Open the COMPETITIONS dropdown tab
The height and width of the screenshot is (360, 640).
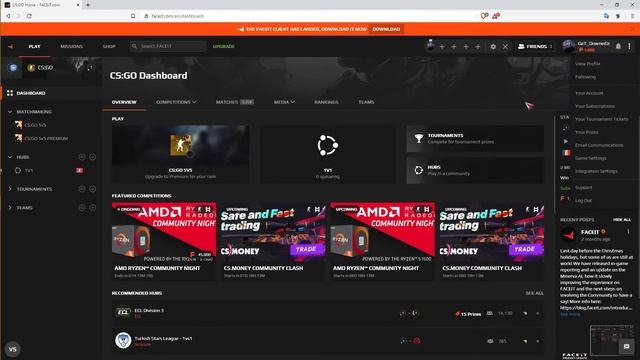click(x=176, y=102)
